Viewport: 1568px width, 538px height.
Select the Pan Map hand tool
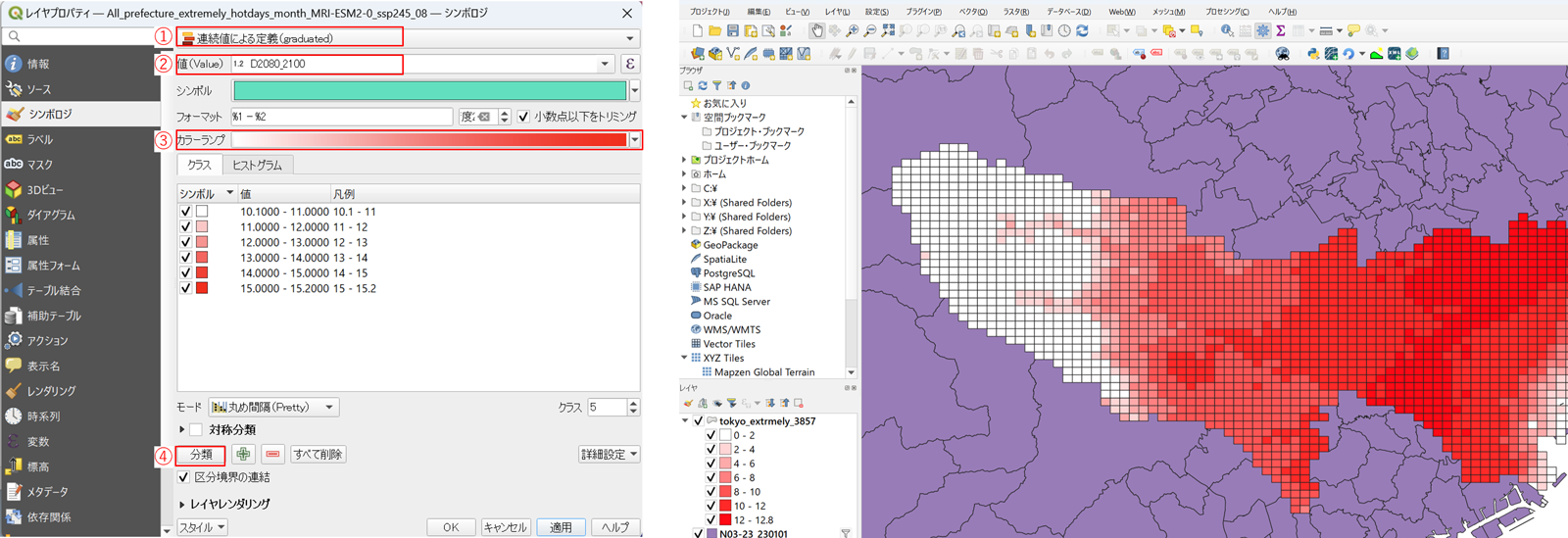(816, 31)
